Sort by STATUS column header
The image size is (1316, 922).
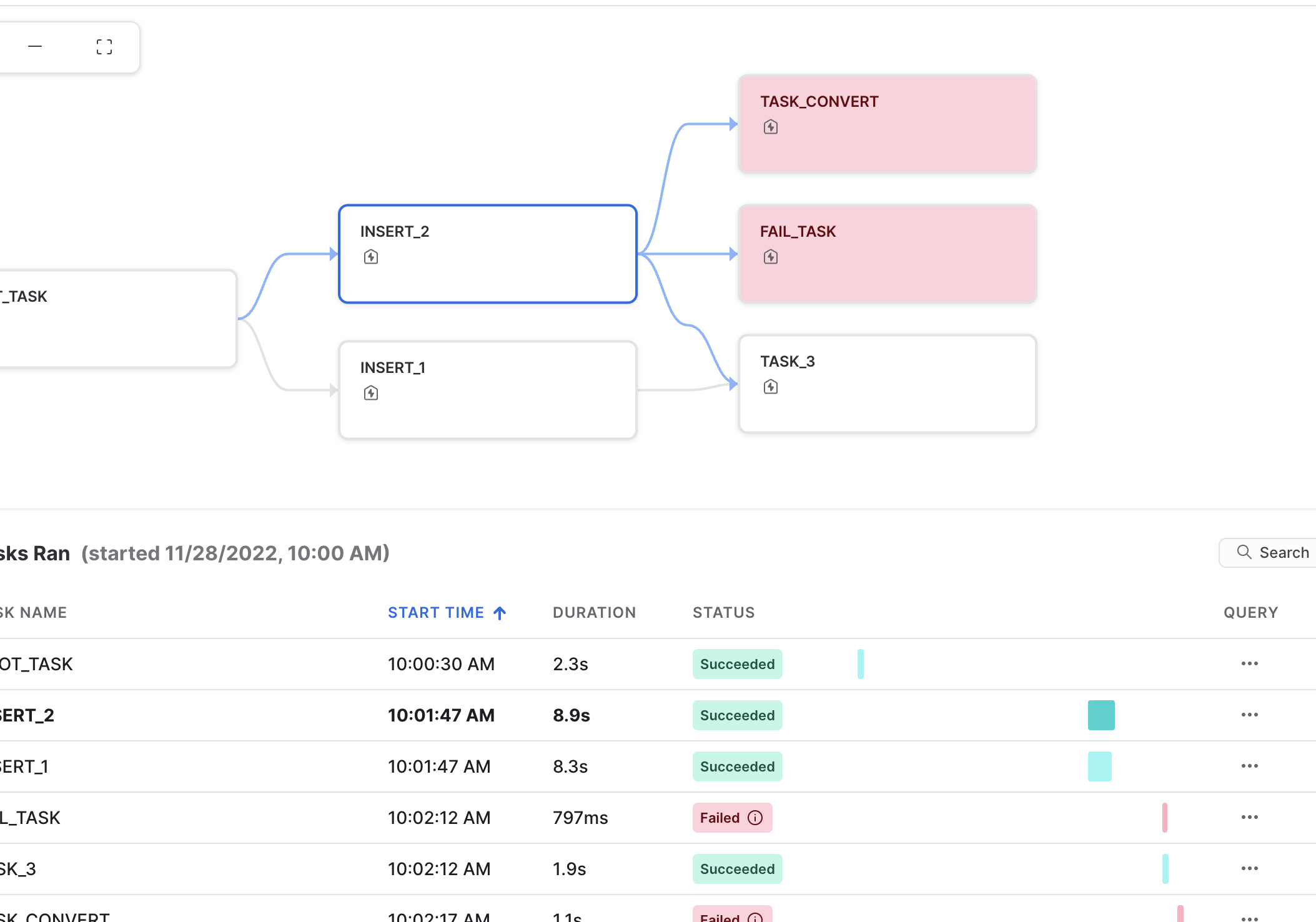[723, 612]
